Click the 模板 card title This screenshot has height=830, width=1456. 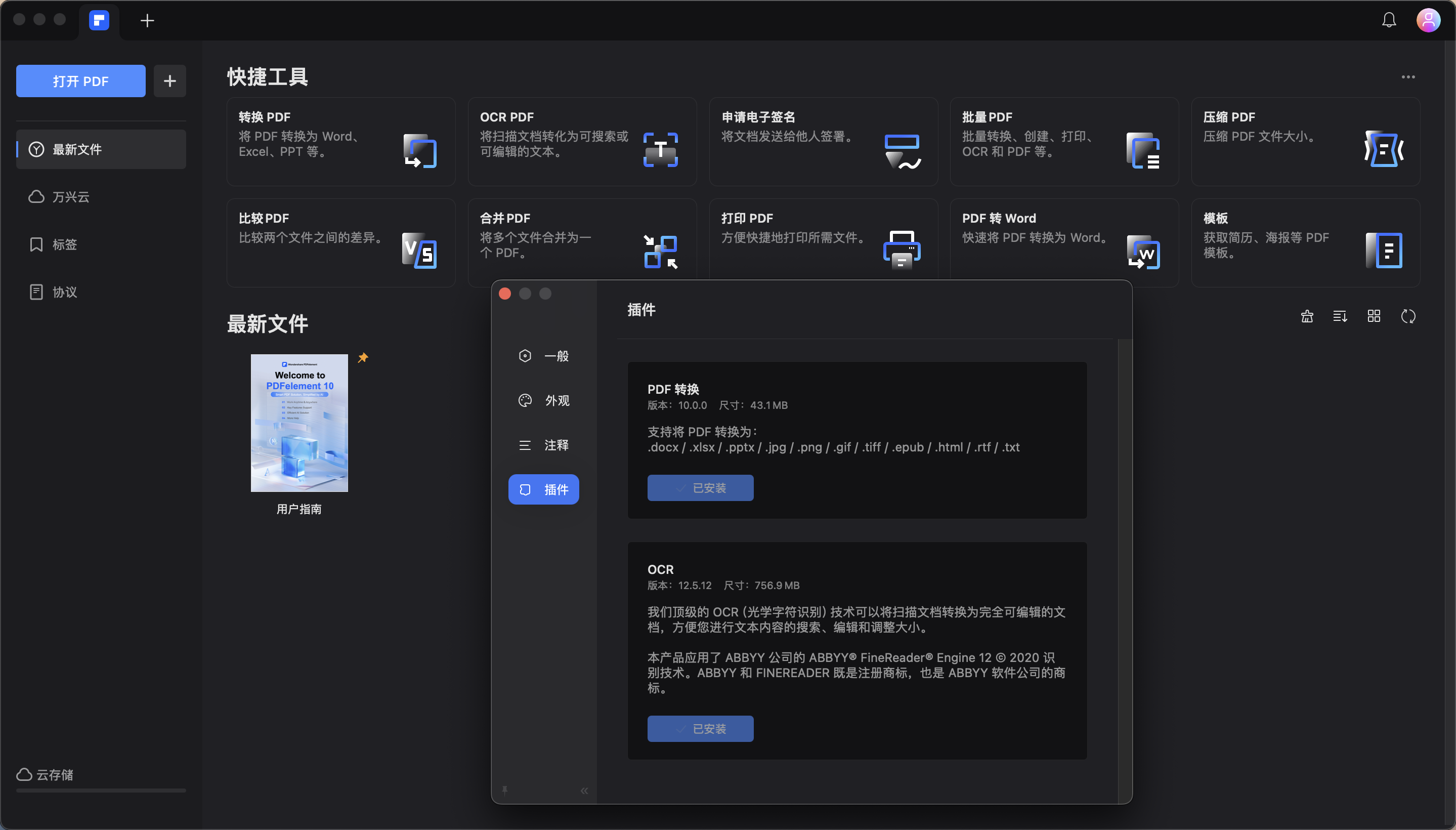(x=1215, y=218)
